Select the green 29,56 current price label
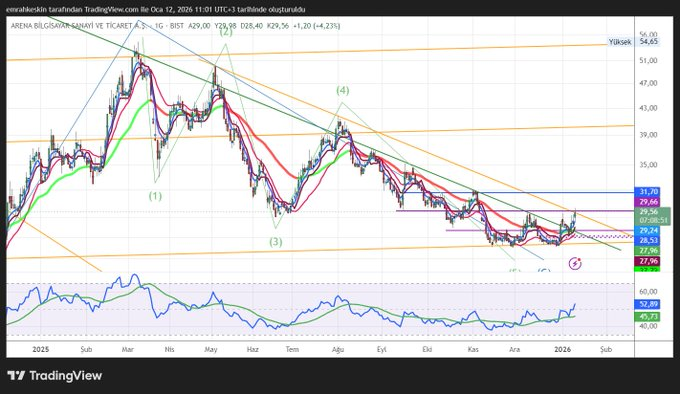The image size is (680, 394). pyautogui.click(x=648, y=212)
